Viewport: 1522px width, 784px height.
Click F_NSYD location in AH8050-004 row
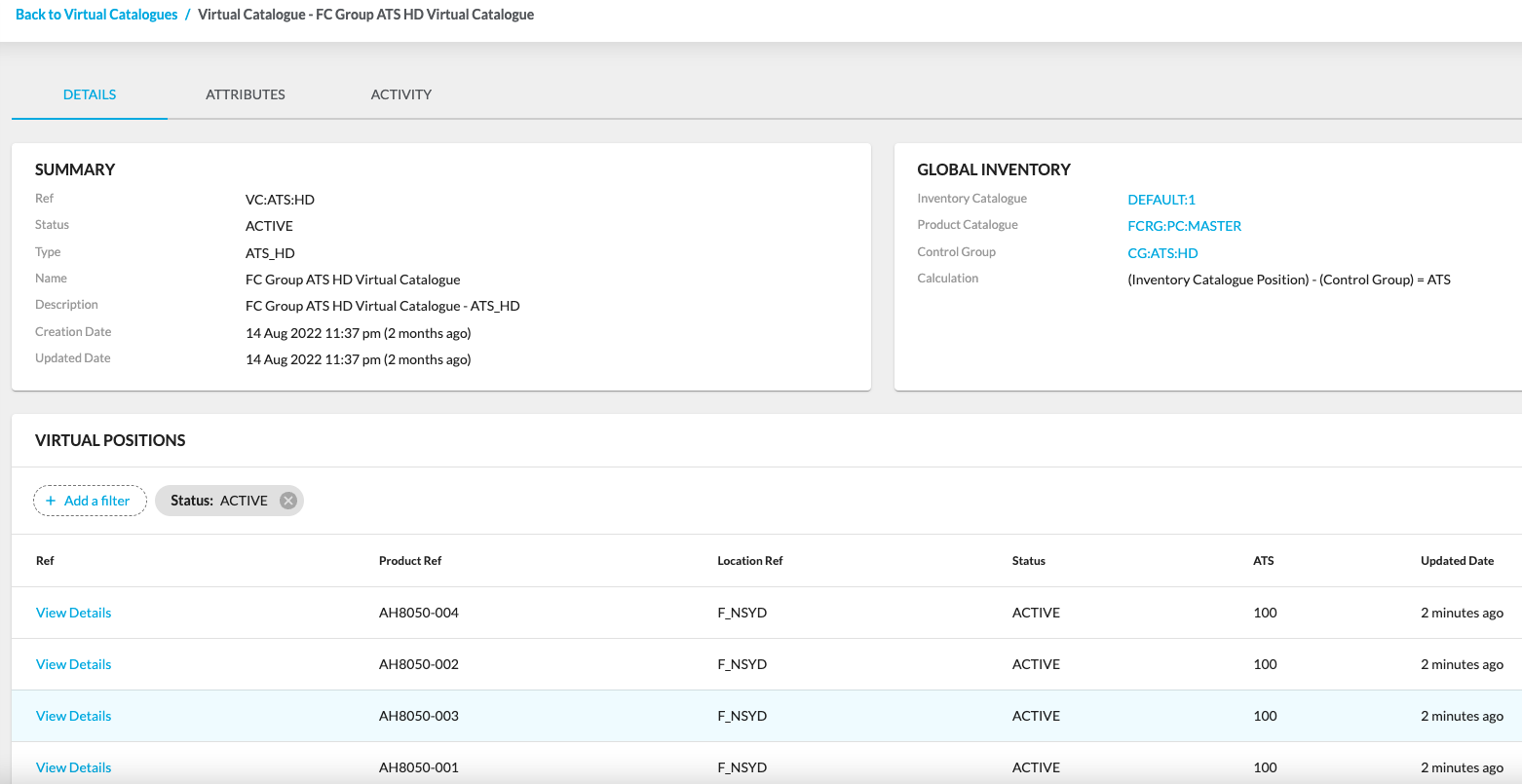tap(742, 613)
